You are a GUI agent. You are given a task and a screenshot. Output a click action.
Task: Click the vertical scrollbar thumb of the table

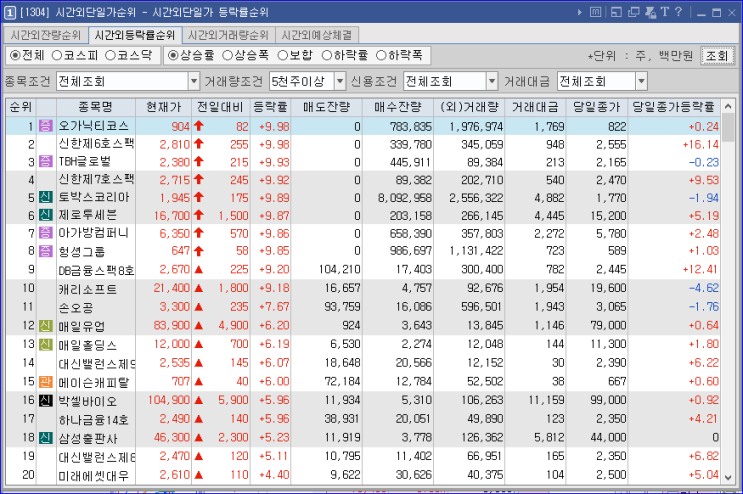click(728, 127)
